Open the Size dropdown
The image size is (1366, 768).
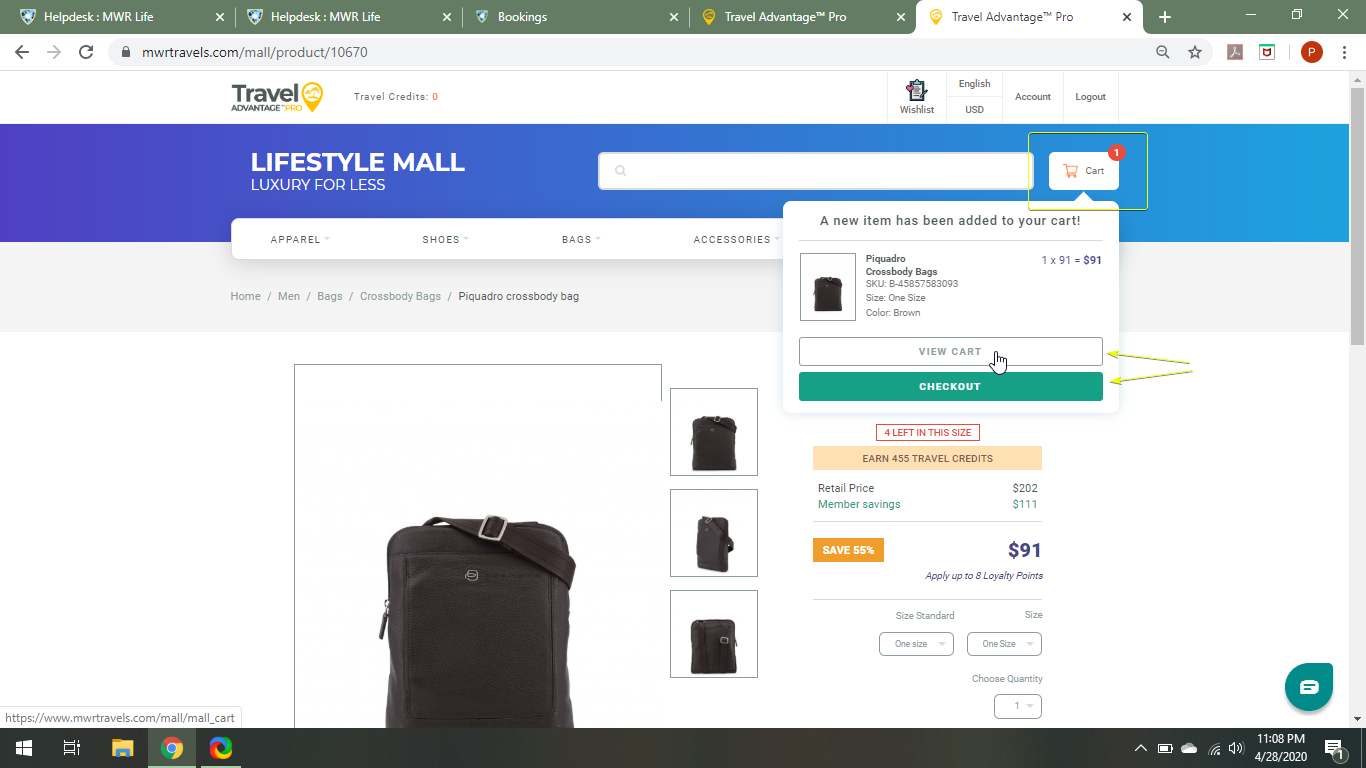(x=1004, y=644)
